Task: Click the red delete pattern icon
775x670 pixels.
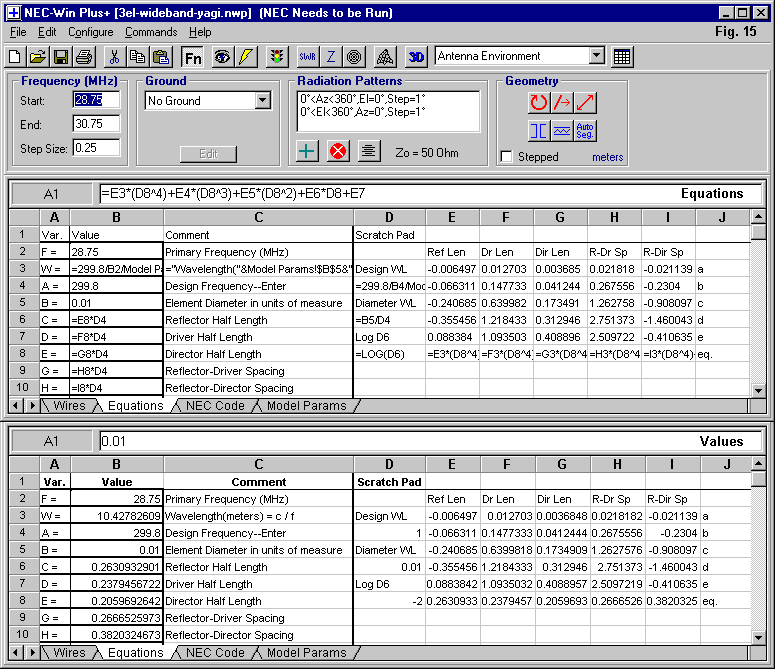Action: tap(338, 151)
